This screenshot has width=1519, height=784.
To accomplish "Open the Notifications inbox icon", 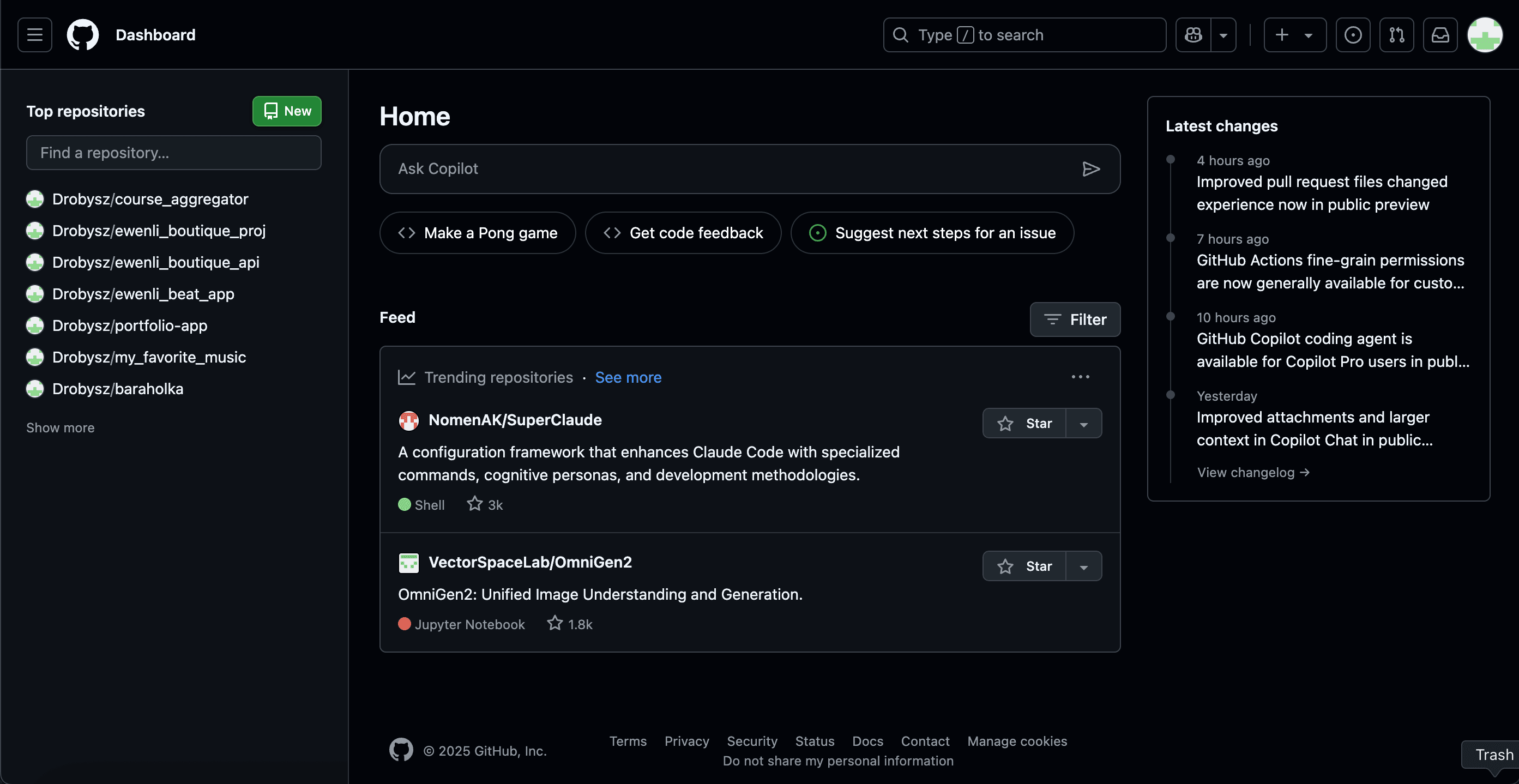I will point(1440,35).
